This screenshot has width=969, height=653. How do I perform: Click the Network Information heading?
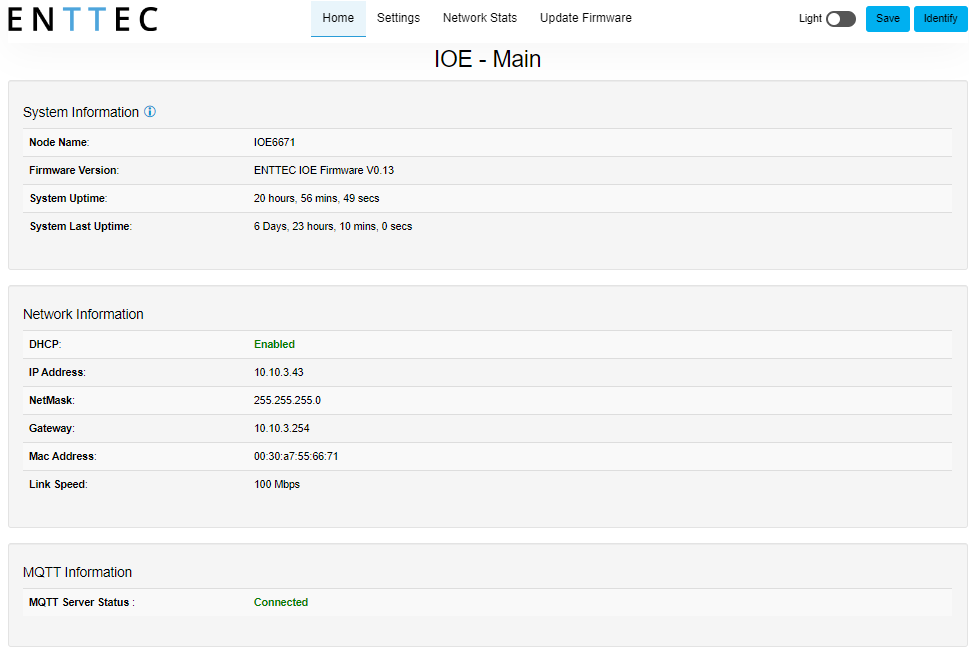coord(83,314)
